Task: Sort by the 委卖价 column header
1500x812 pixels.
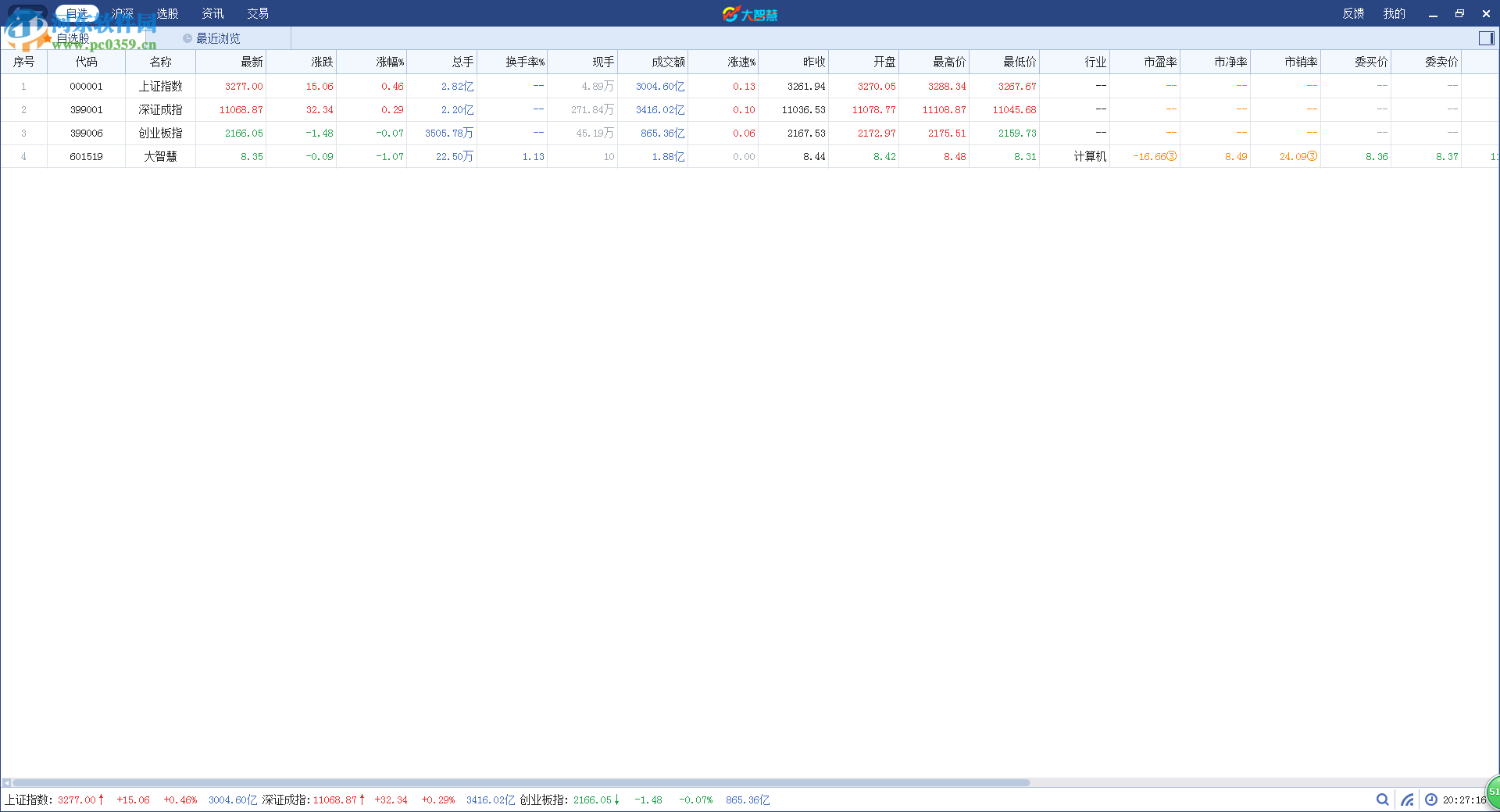Action: click(1426, 62)
